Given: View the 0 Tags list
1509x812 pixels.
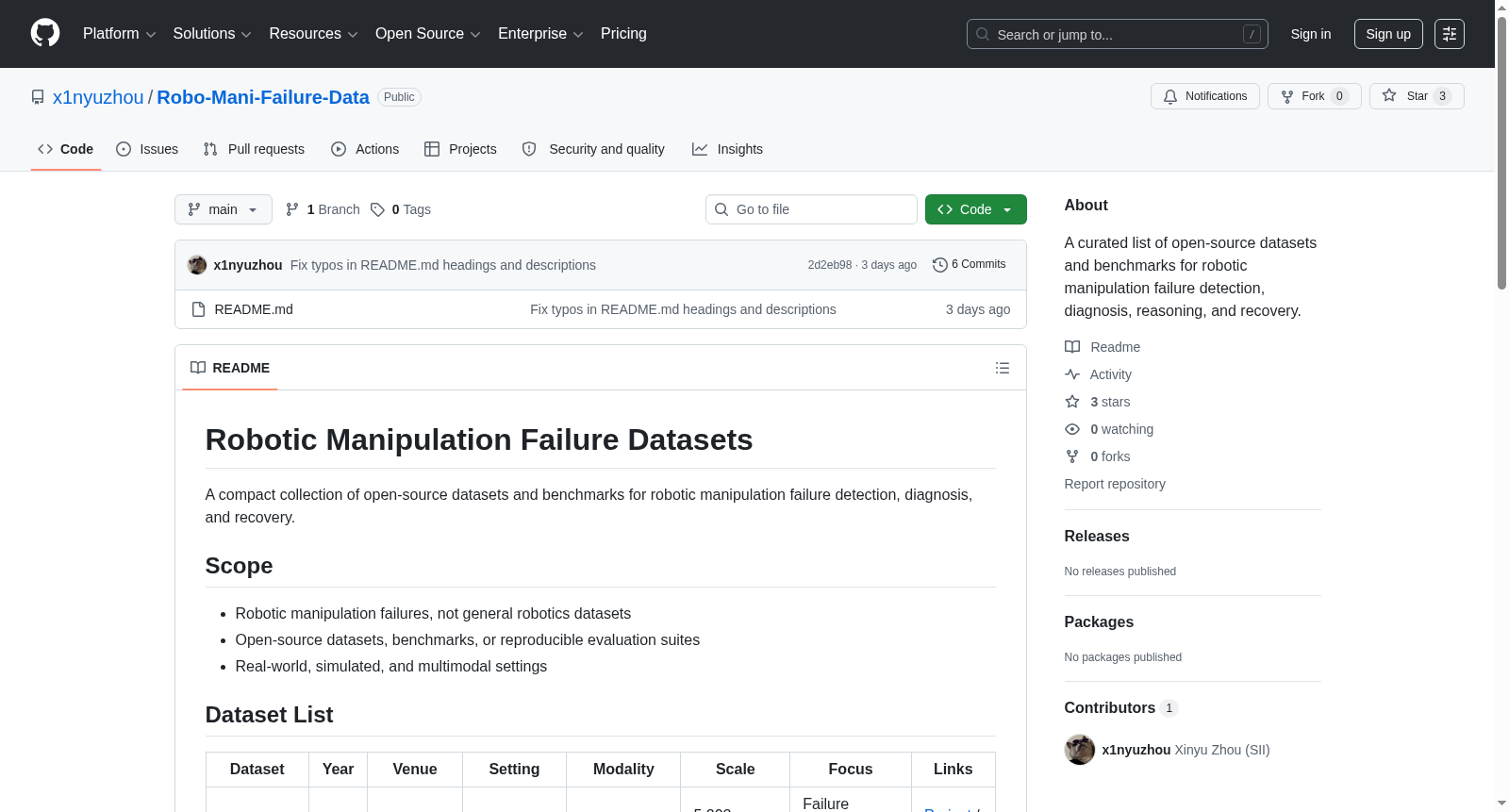Looking at the screenshot, I should click(x=401, y=209).
